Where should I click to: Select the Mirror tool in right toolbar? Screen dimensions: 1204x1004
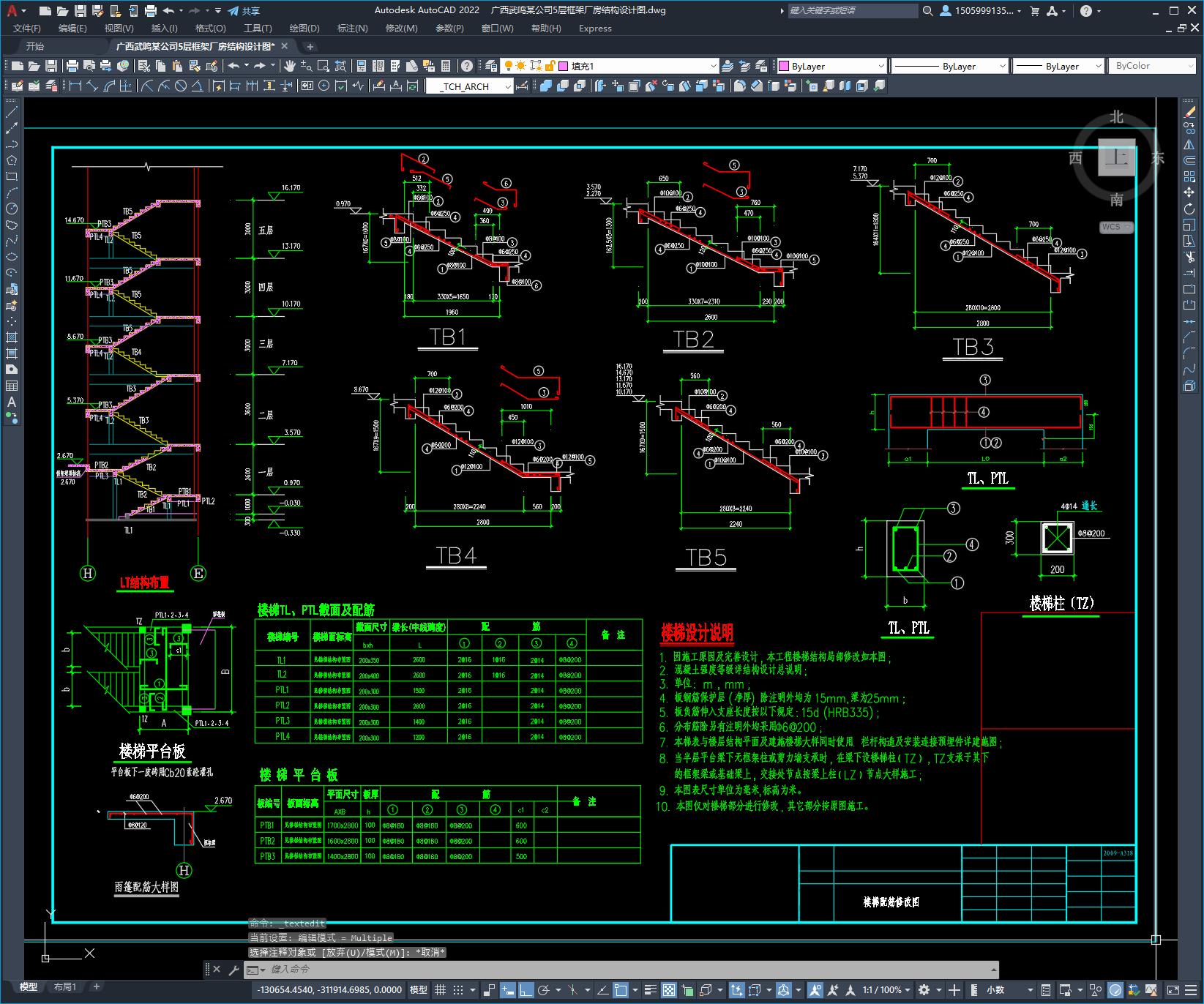tap(1189, 144)
